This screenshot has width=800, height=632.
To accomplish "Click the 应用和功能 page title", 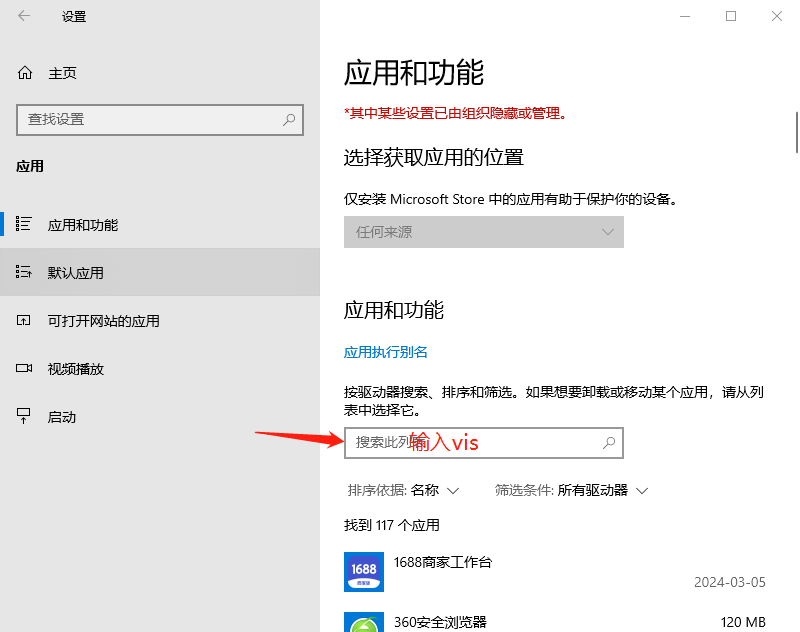I will [414, 72].
